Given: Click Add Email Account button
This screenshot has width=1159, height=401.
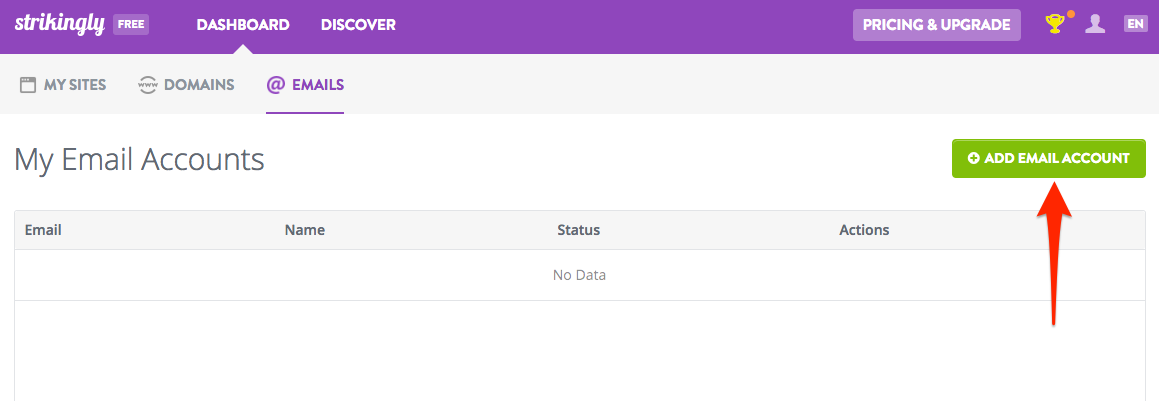Looking at the screenshot, I should (x=1048, y=158).
